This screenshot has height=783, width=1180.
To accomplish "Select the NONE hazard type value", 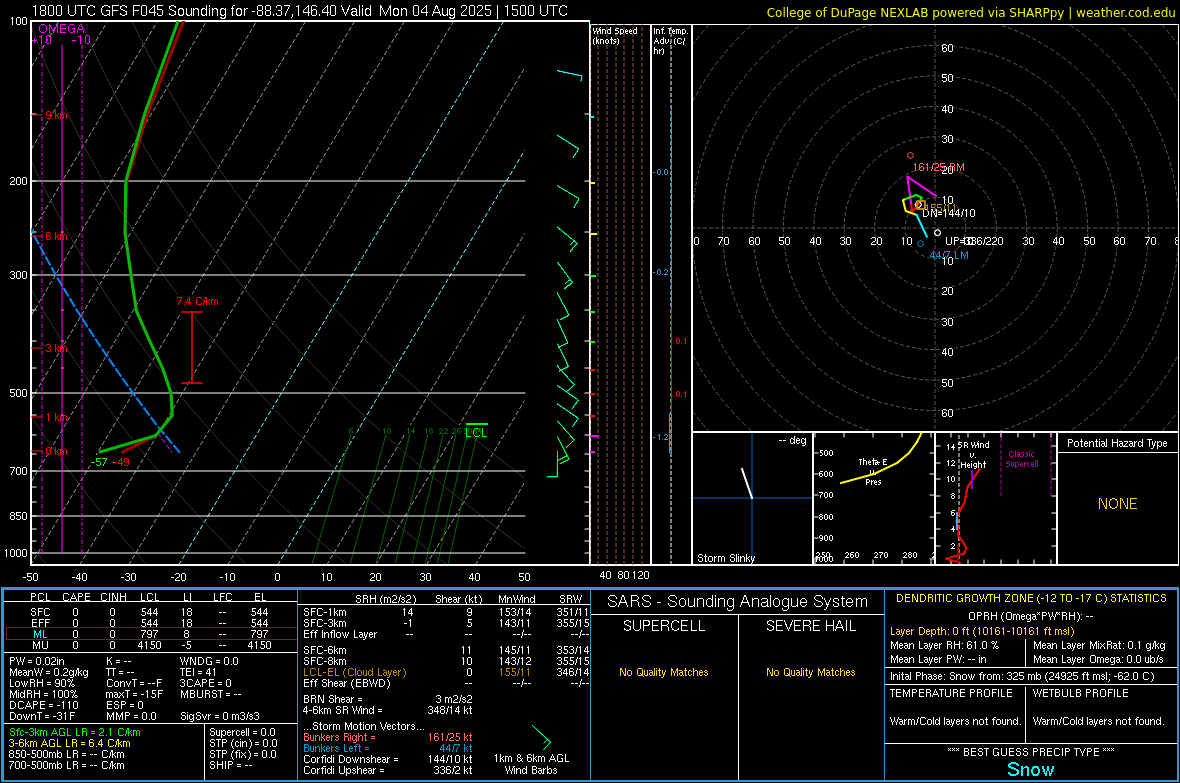I will (x=1117, y=504).
